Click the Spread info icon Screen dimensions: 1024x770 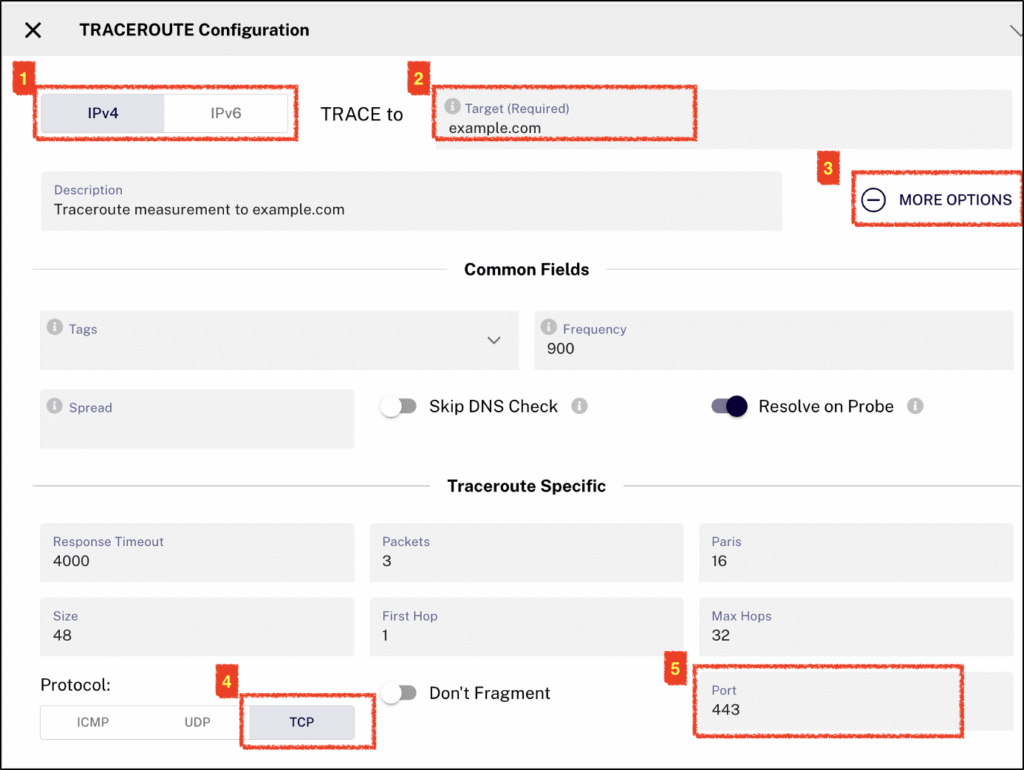[55, 407]
